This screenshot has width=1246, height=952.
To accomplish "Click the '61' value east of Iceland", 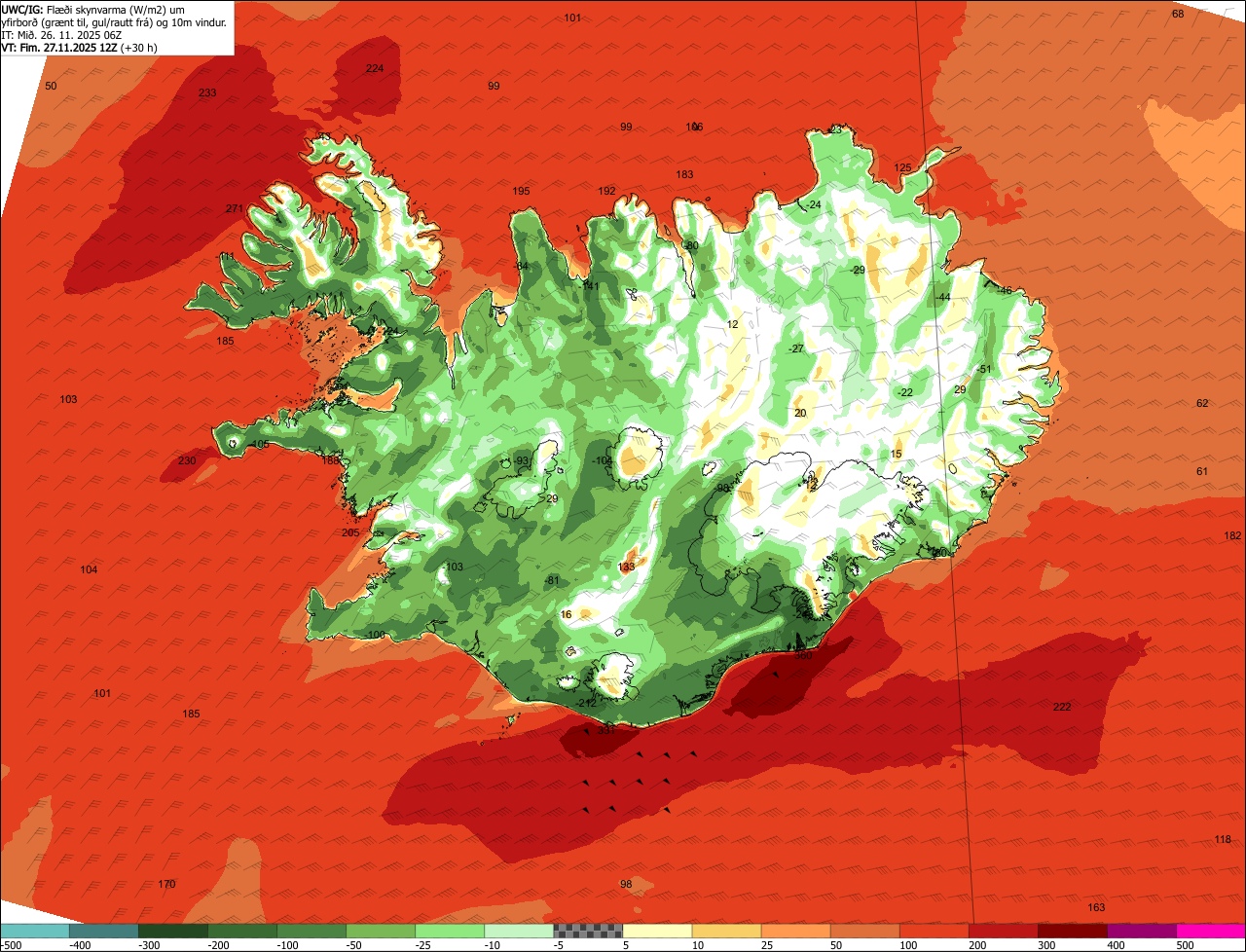I will pos(1202,471).
